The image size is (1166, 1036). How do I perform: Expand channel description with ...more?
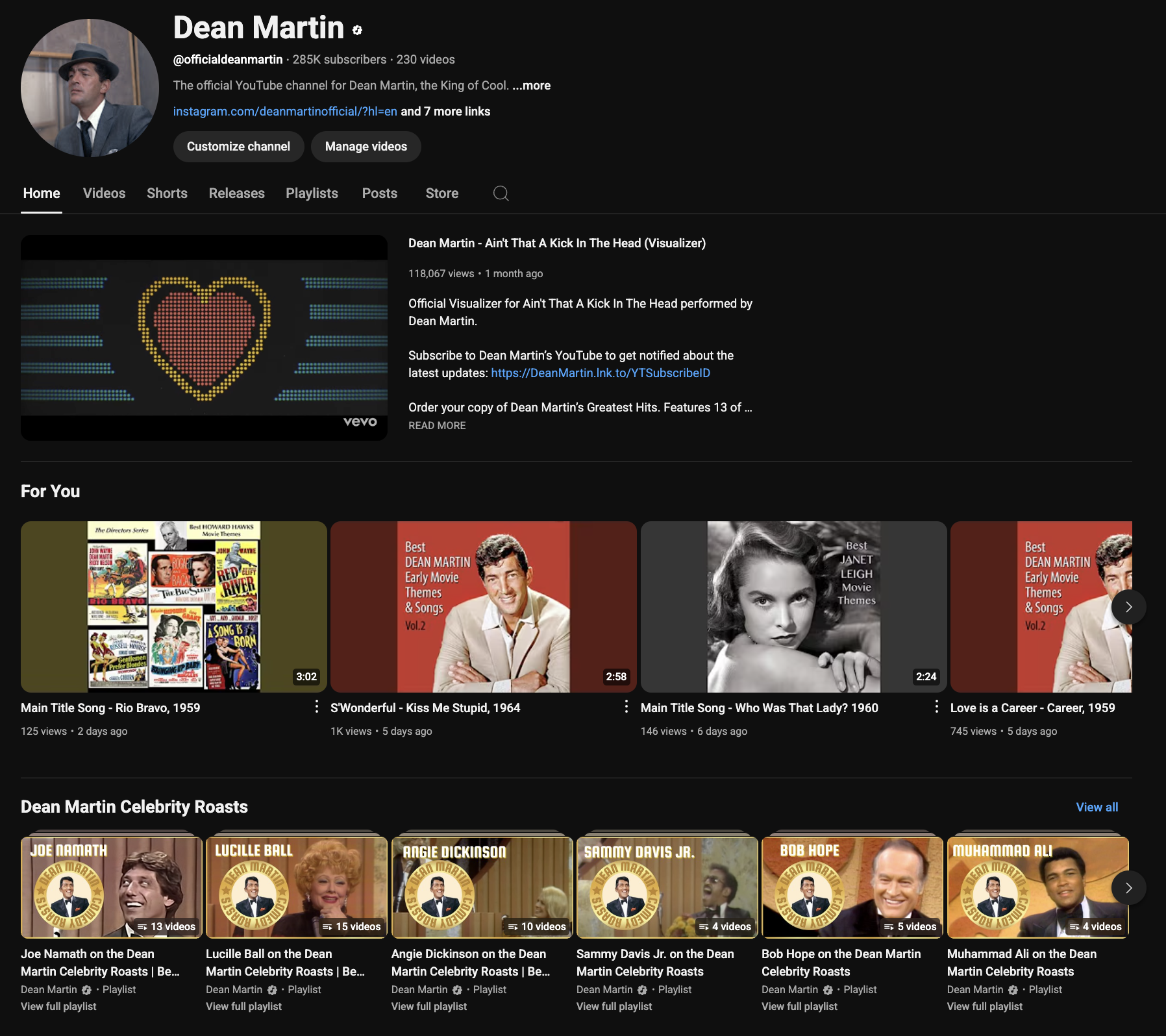531,85
